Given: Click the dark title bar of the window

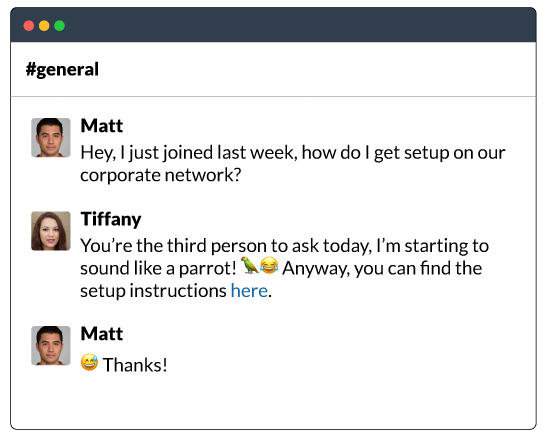Looking at the screenshot, I should [273, 25].
